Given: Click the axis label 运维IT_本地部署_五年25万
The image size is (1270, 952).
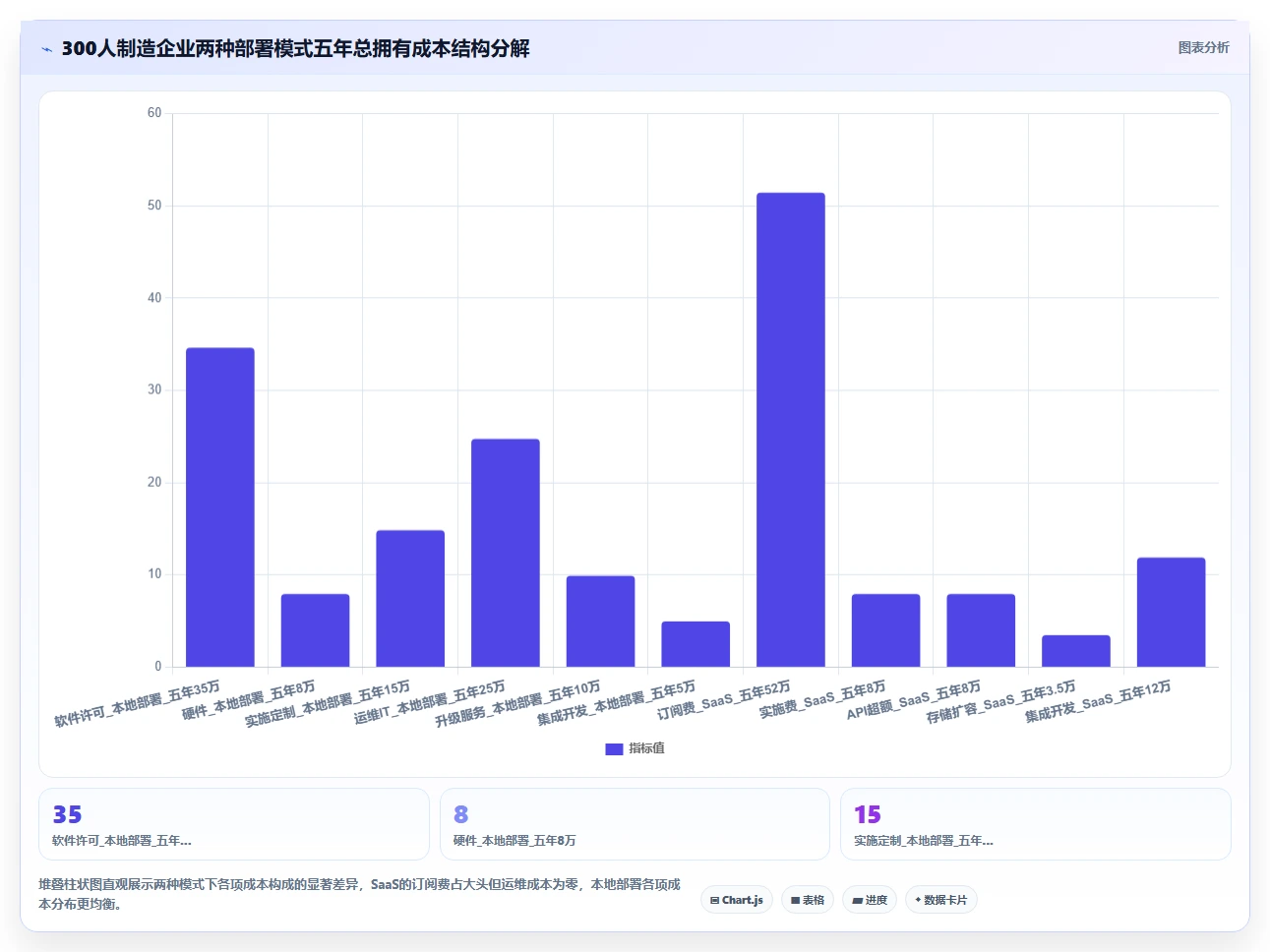Looking at the screenshot, I should click(430, 703).
